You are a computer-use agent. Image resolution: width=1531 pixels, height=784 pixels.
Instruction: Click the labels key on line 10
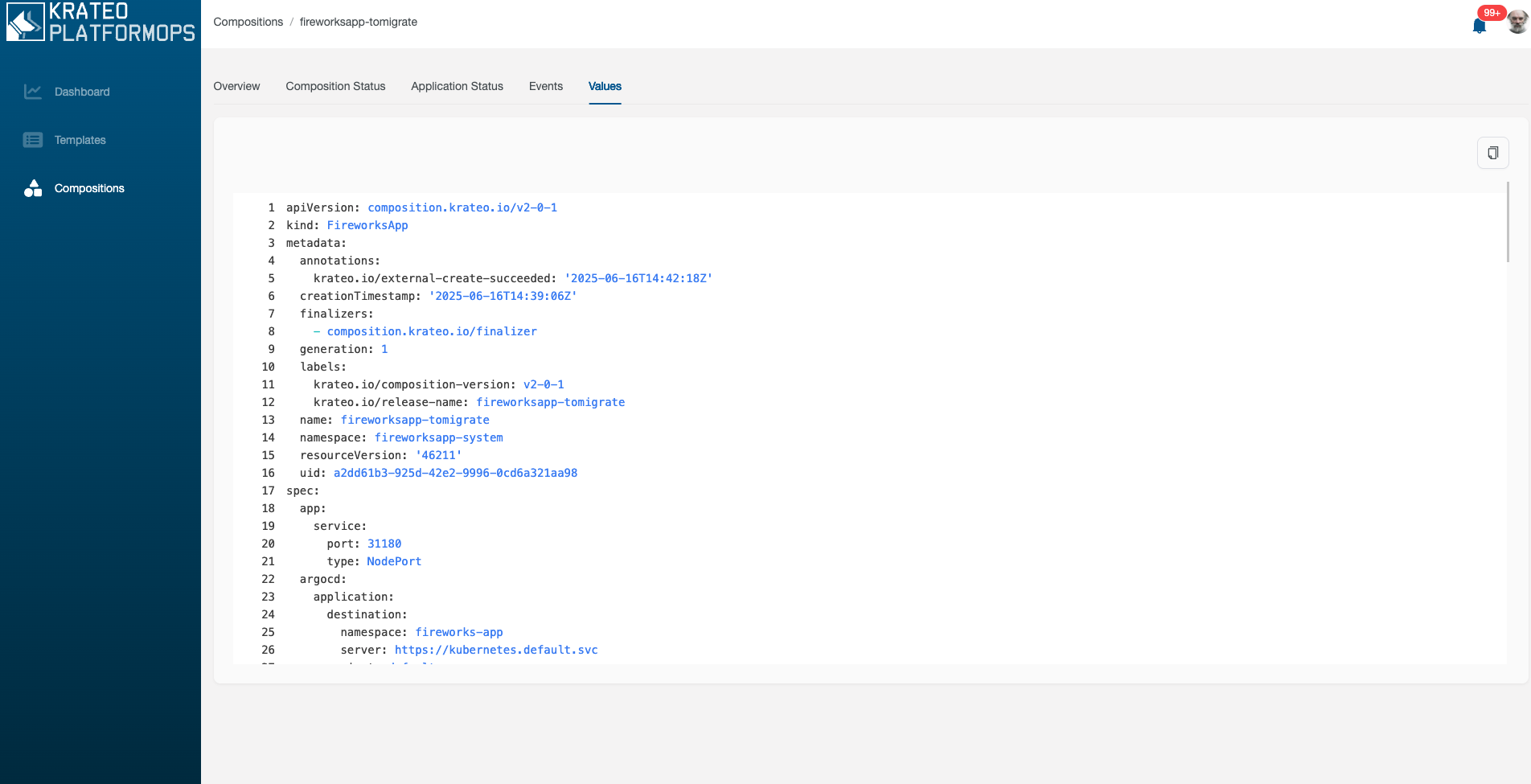(323, 367)
